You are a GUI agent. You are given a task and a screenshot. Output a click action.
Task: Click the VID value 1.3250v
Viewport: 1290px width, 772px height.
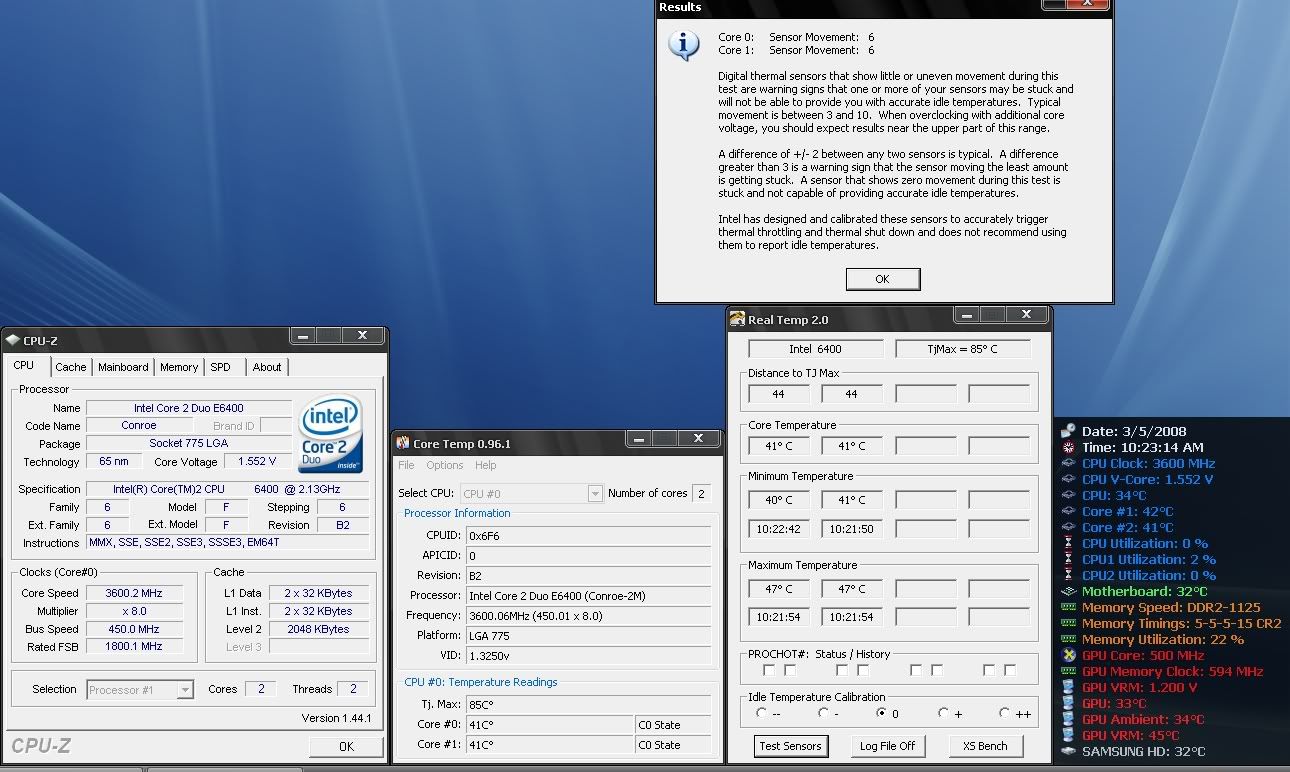[x=588, y=656]
